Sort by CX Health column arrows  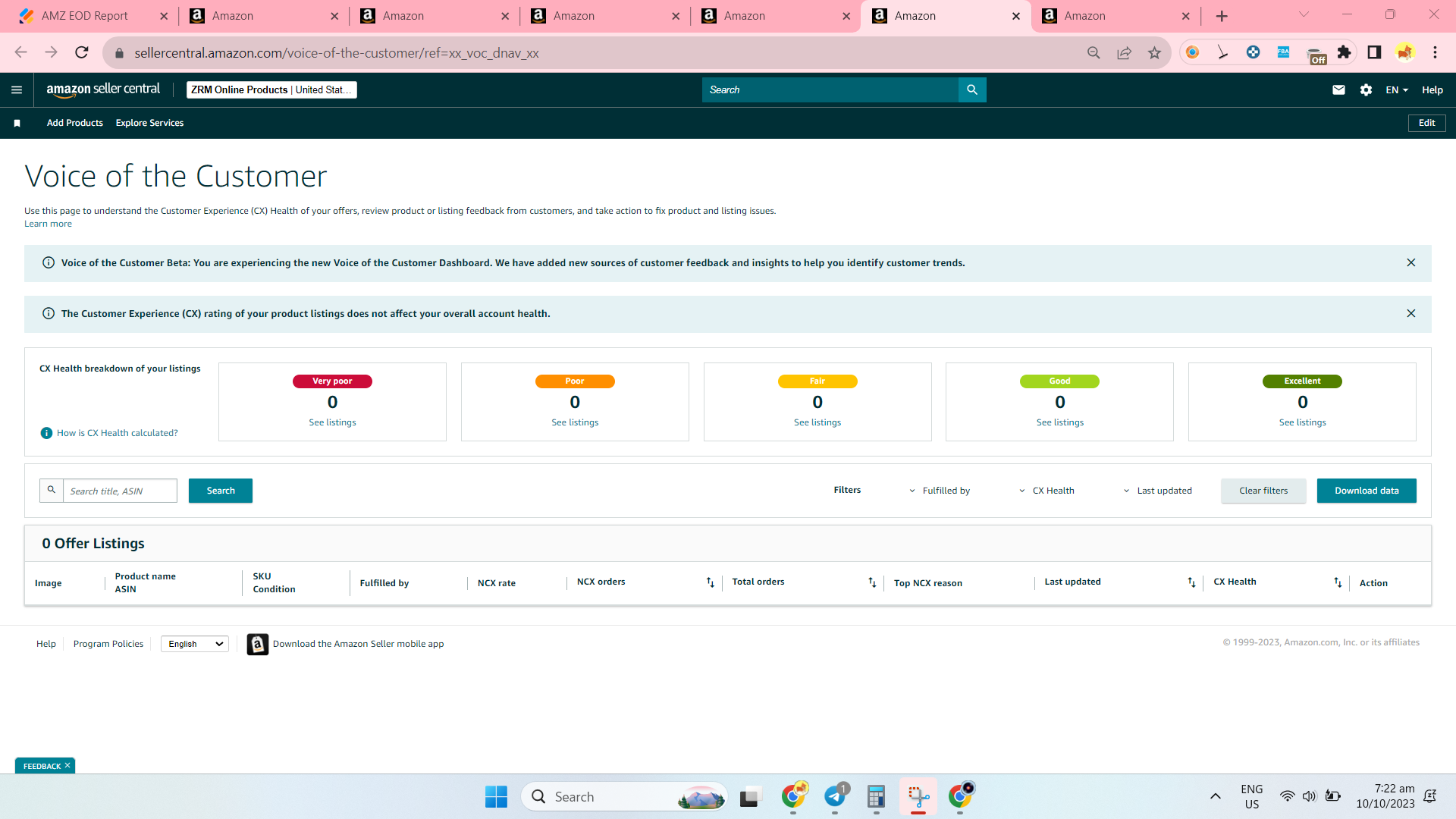click(x=1338, y=582)
